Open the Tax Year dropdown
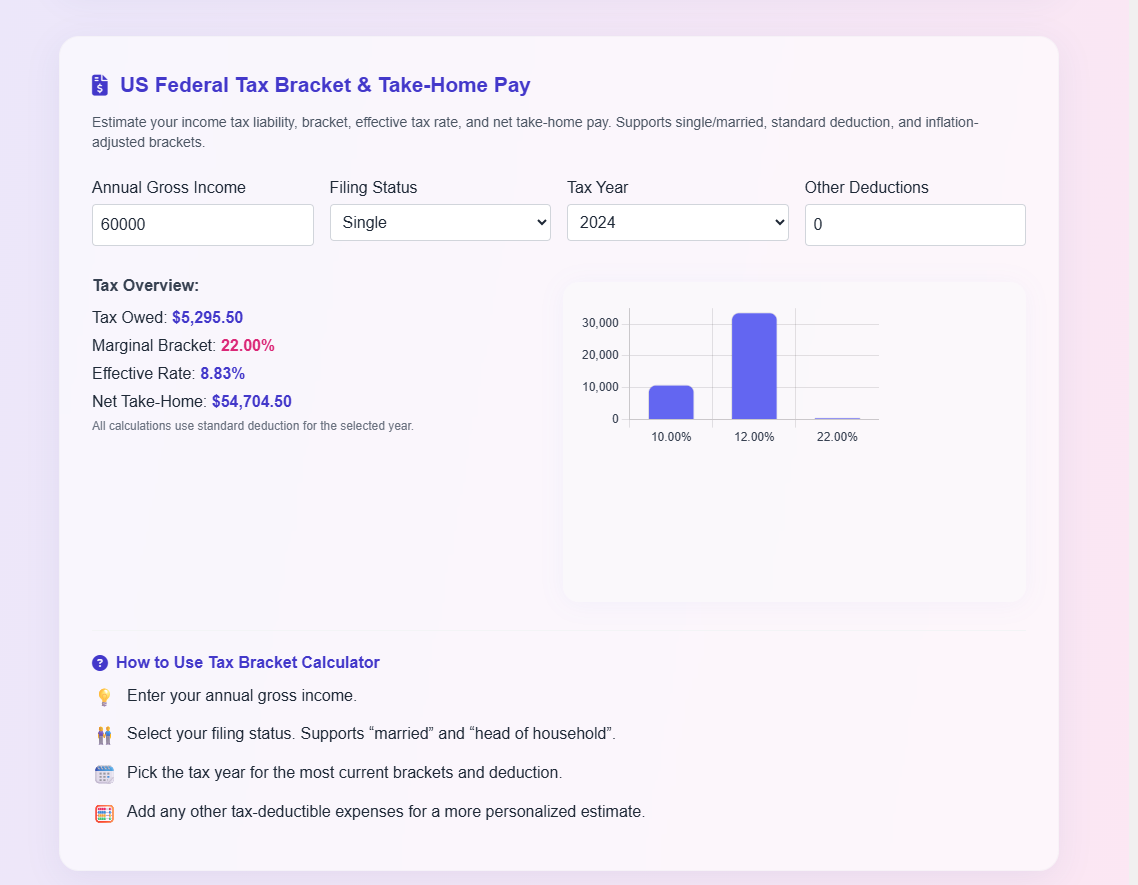 [677, 222]
